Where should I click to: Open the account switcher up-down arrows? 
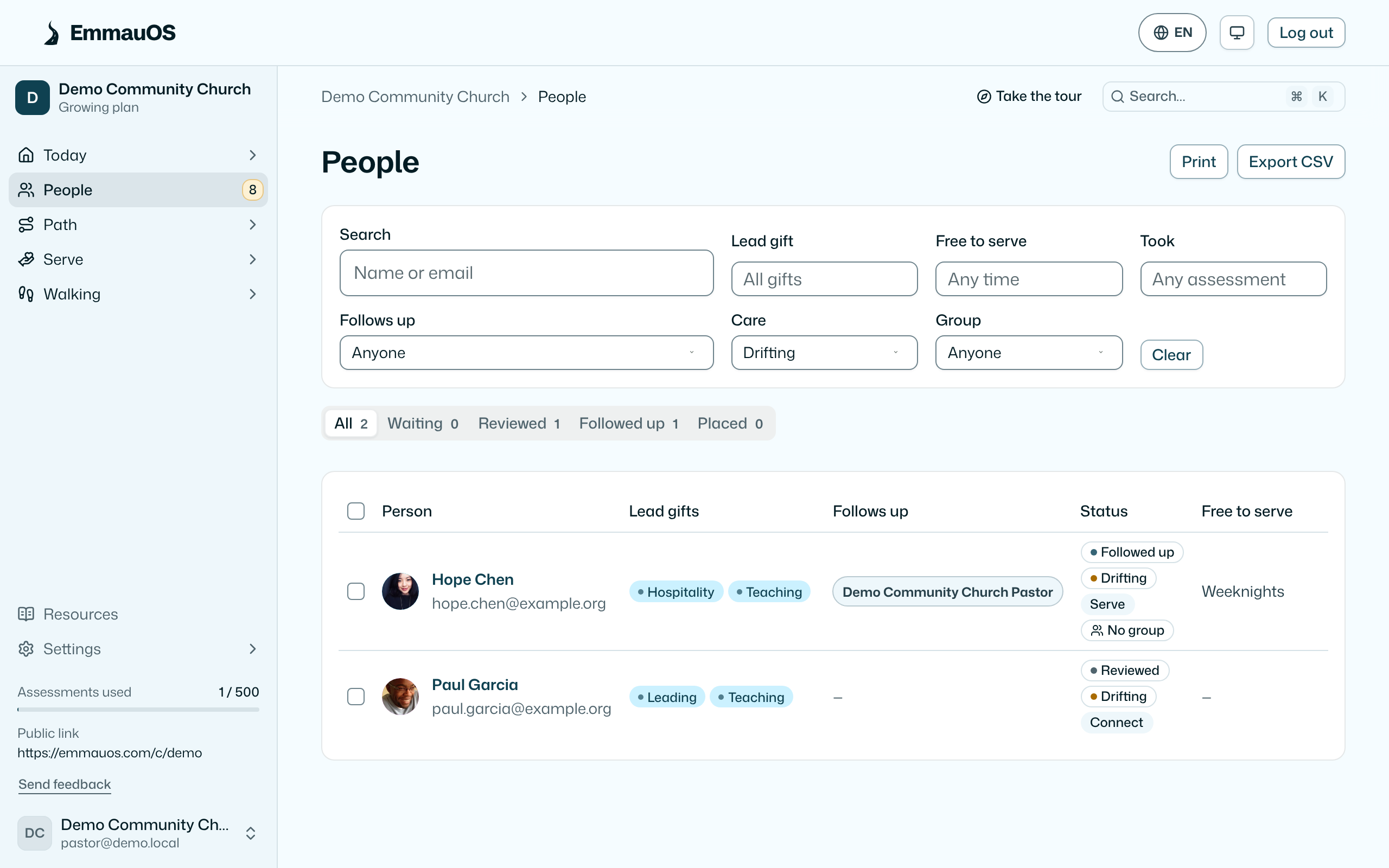251,833
